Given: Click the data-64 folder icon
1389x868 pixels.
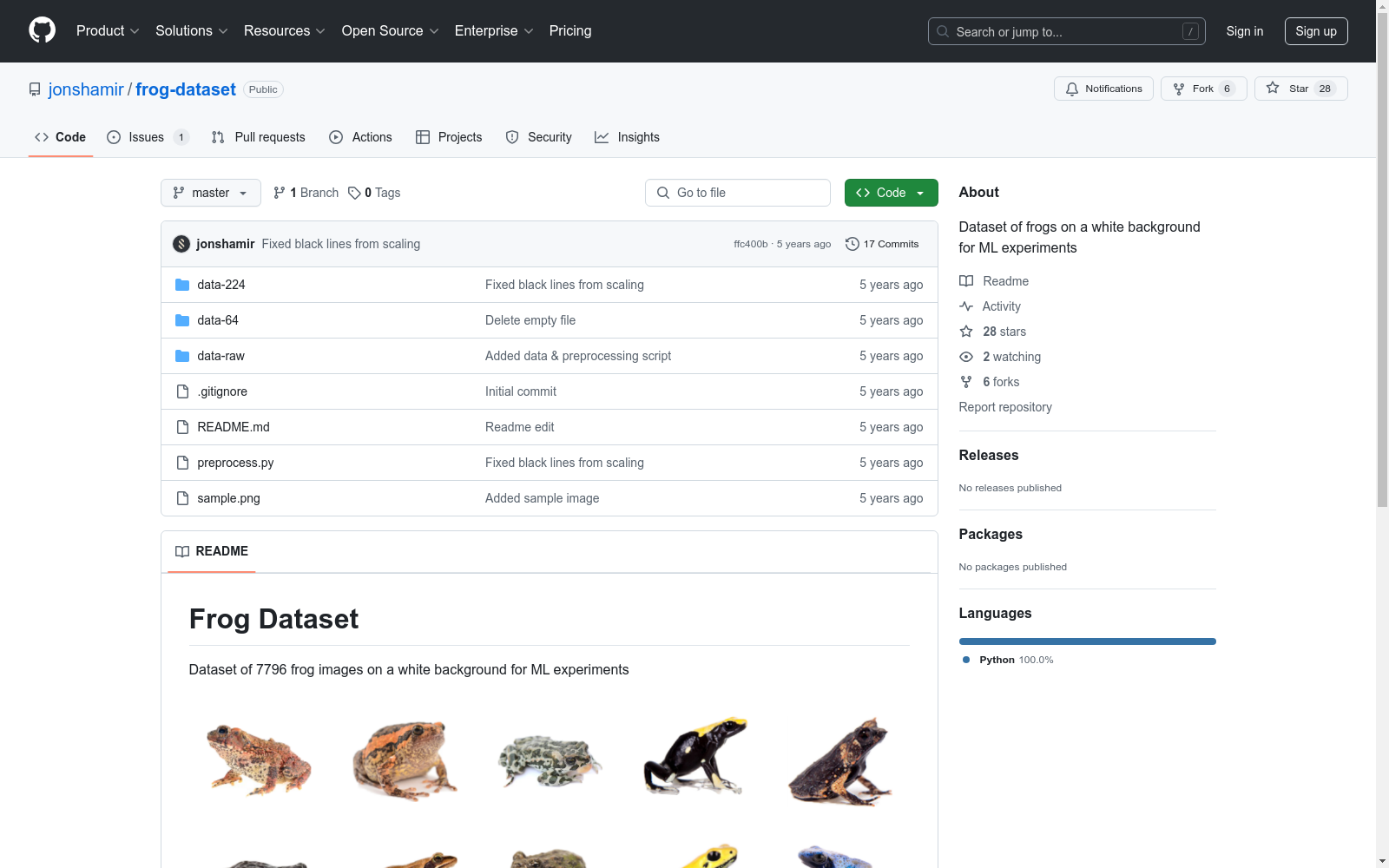Looking at the screenshot, I should point(182,320).
